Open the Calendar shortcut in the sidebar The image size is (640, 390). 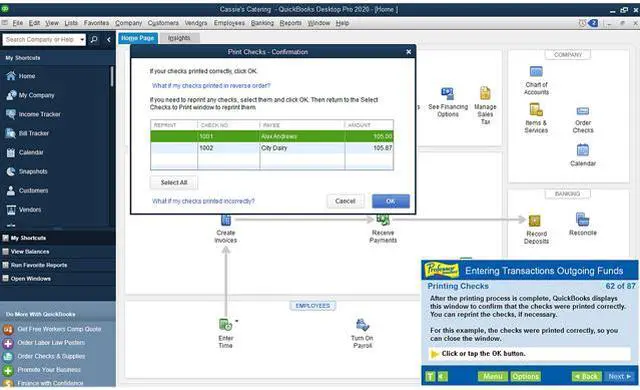coord(25,152)
